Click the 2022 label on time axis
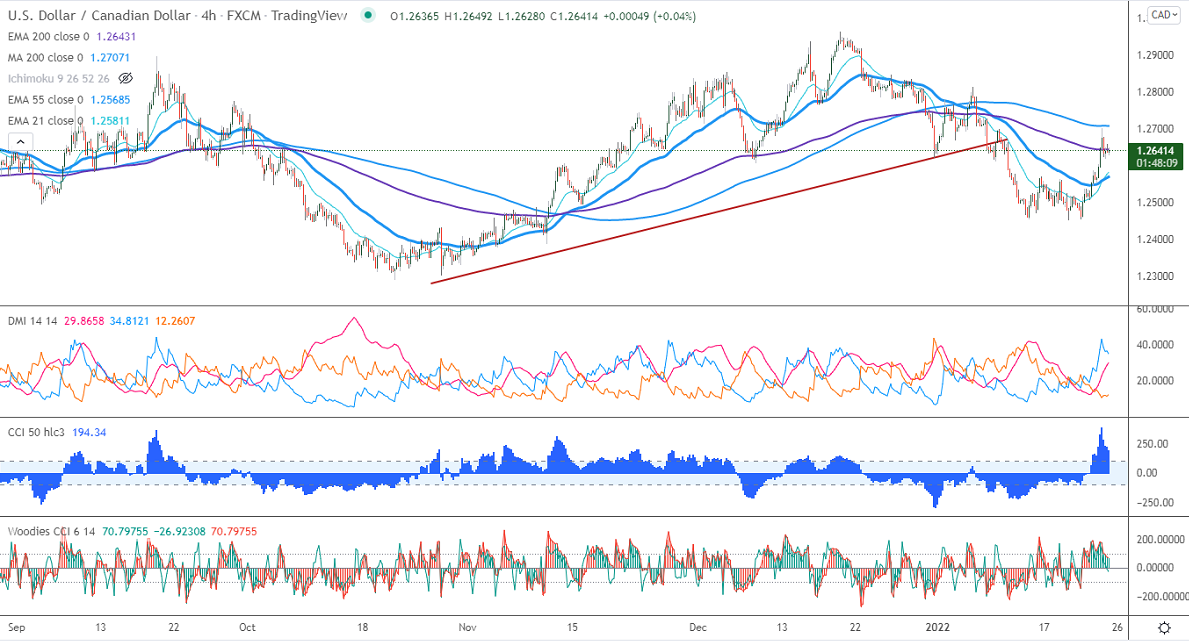The width and height of the screenshot is (1189, 641). (x=938, y=627)
